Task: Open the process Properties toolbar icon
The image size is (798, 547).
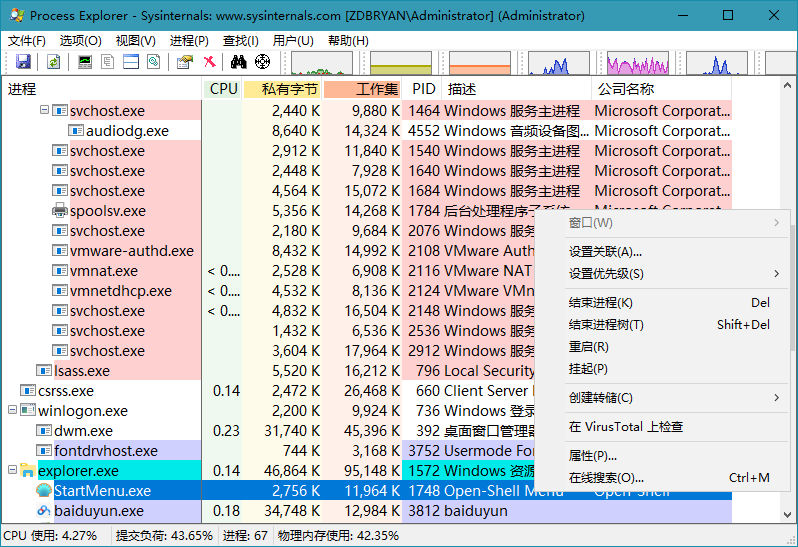Action: coord(185,62)
